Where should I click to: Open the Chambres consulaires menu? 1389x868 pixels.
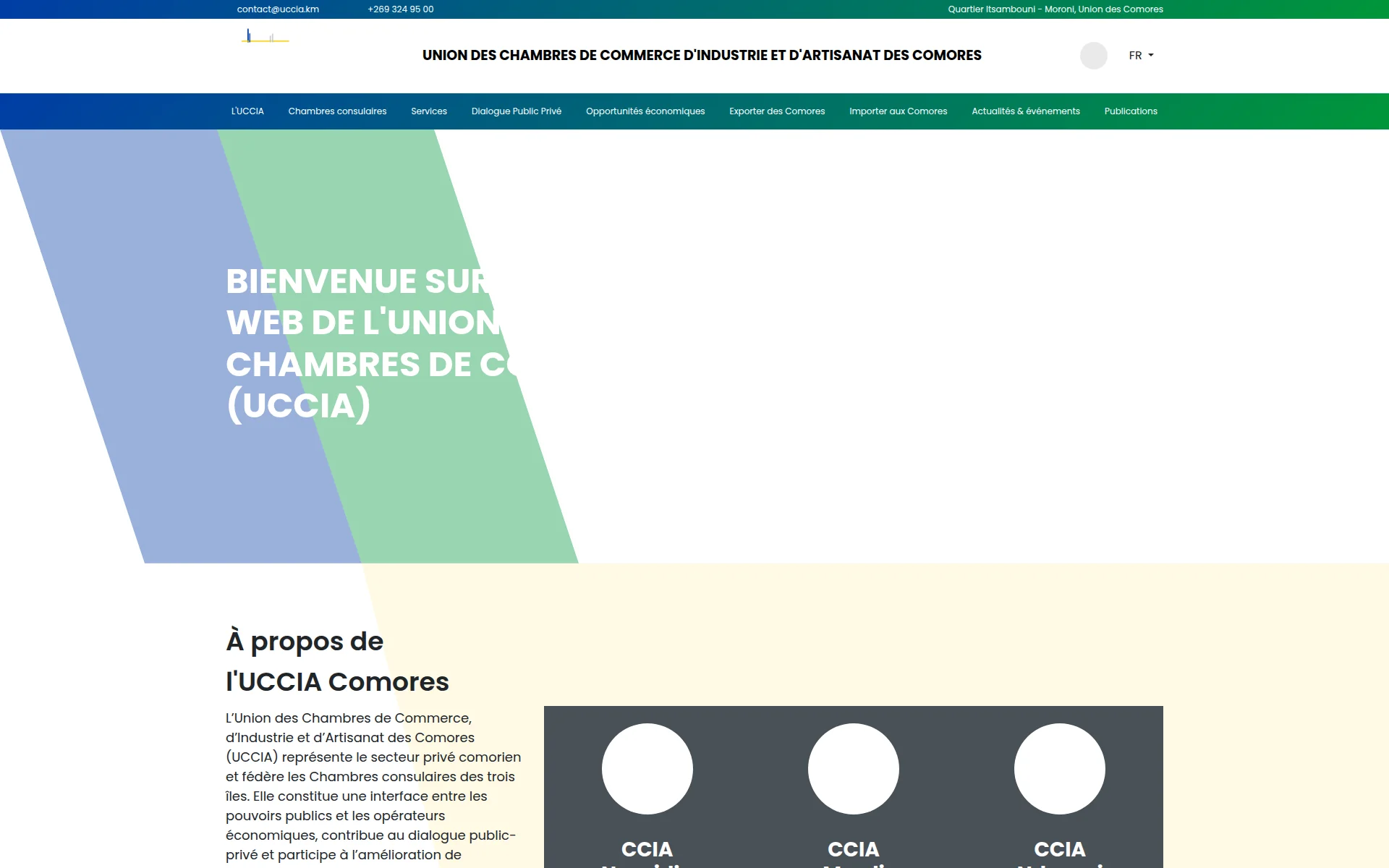point(337,111)
